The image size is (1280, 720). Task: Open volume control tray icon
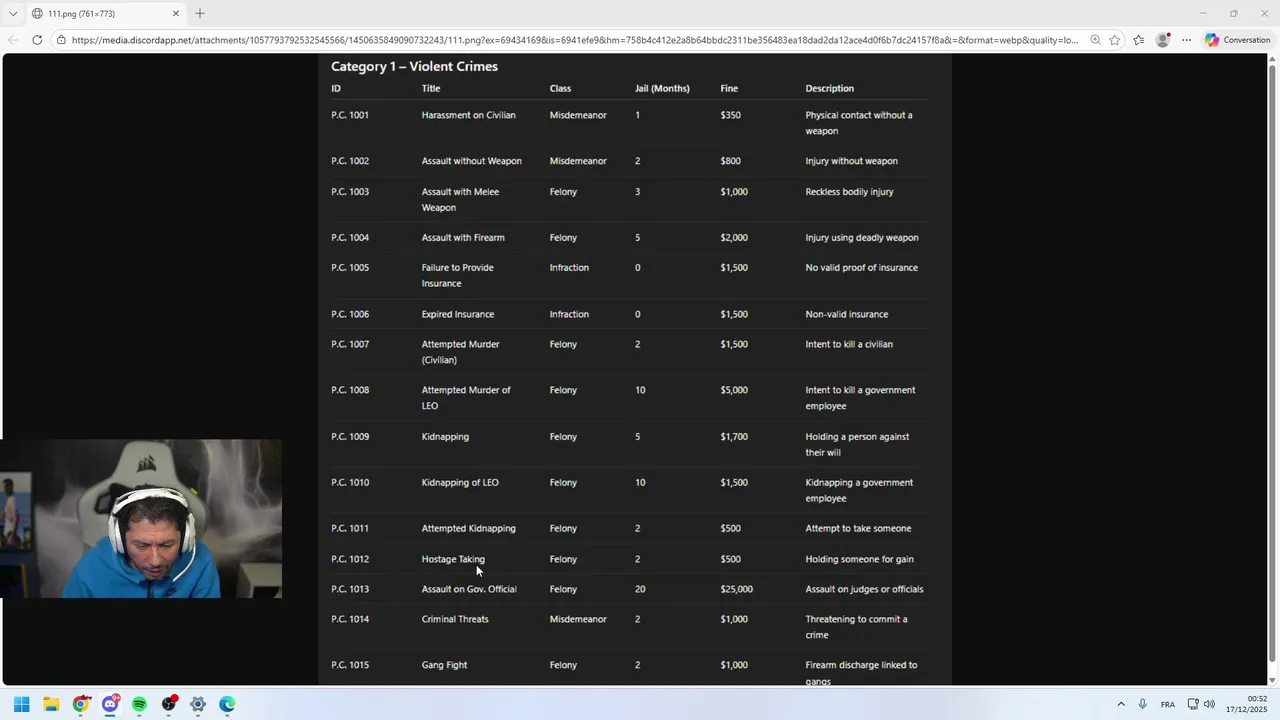(x=1209, y=704)
